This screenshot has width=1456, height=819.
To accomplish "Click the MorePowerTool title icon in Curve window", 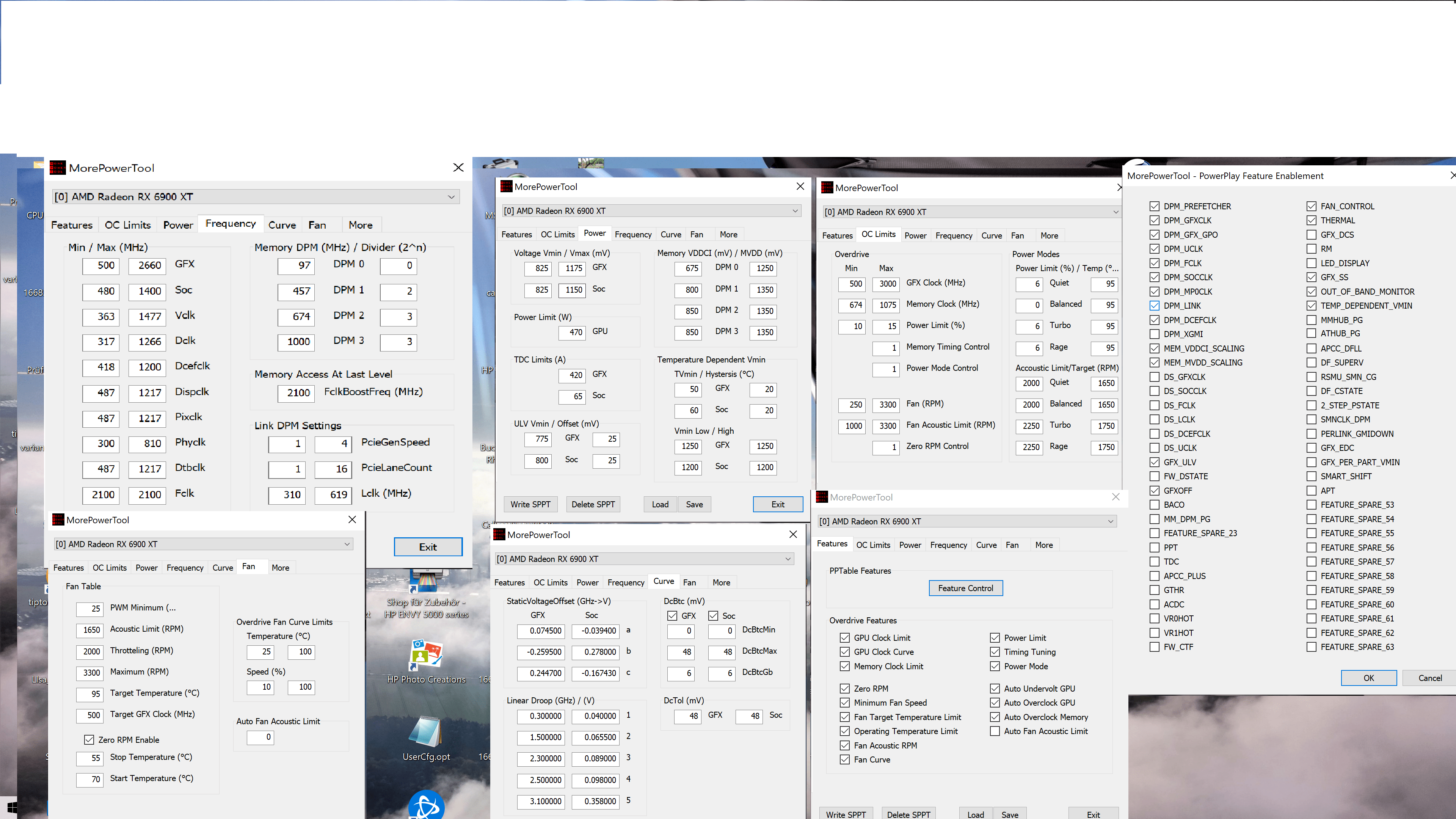I will click(500, 535).
